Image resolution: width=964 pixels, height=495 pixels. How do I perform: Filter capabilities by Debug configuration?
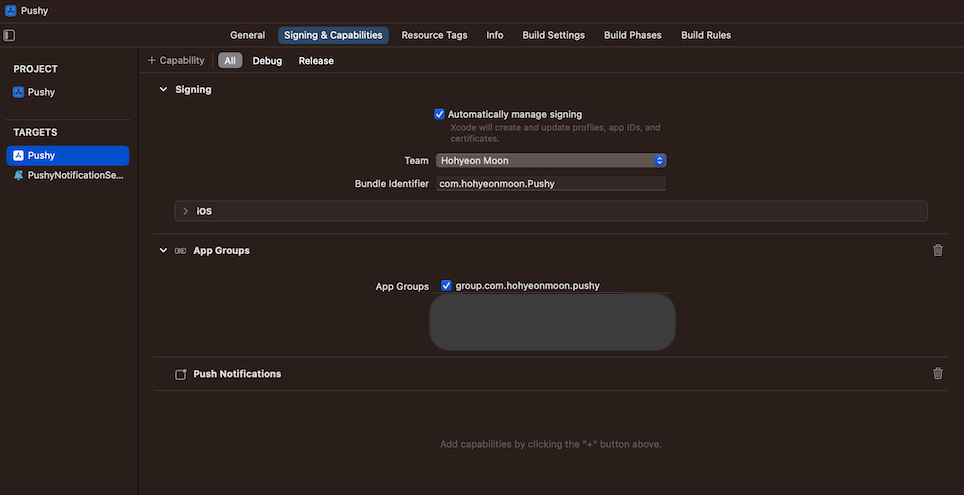(267, 61)
